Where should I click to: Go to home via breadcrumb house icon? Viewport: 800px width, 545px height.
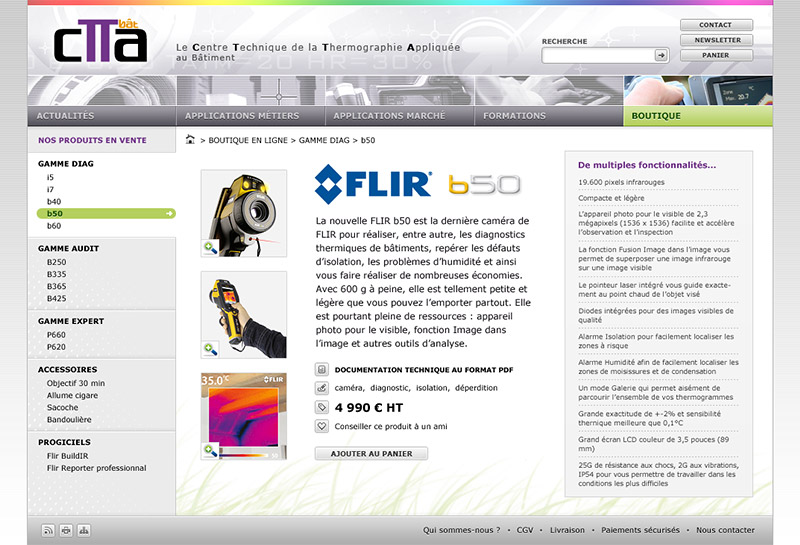click(x=190, y=139)
